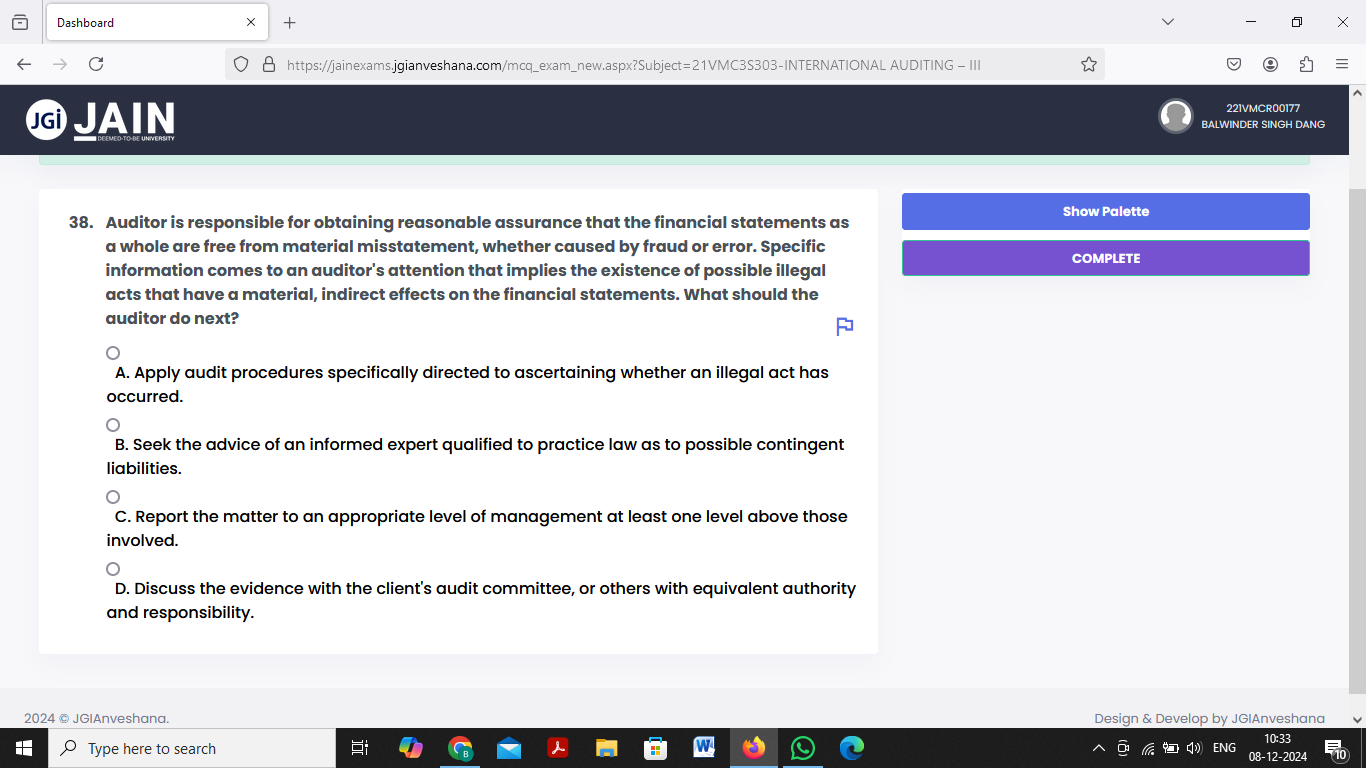Select option C radio button
The image size is (1366, 768).
[x=113, y=497]
